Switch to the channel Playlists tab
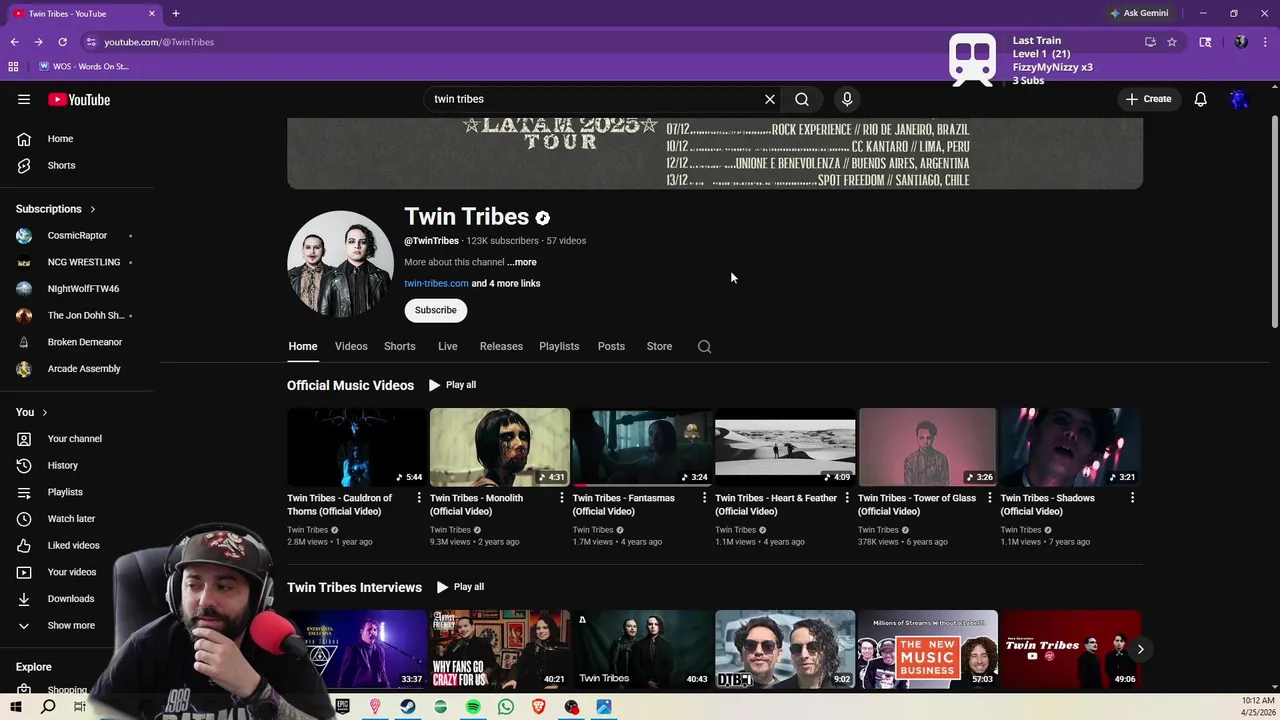This screenshot has height=720, width=1280. tap(559, 346)
